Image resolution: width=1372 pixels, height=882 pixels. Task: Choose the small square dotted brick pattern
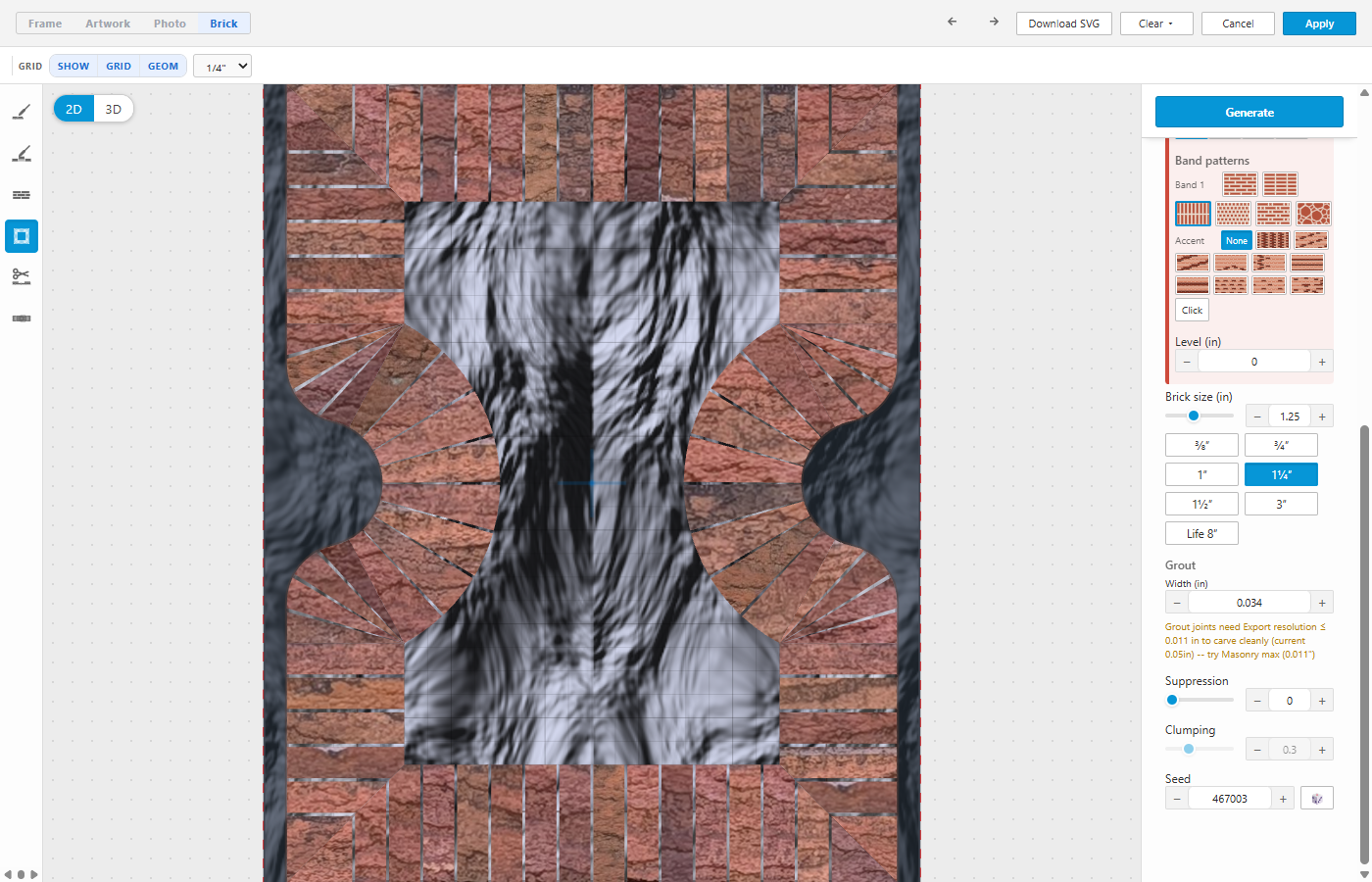[x=1233, y=214]
